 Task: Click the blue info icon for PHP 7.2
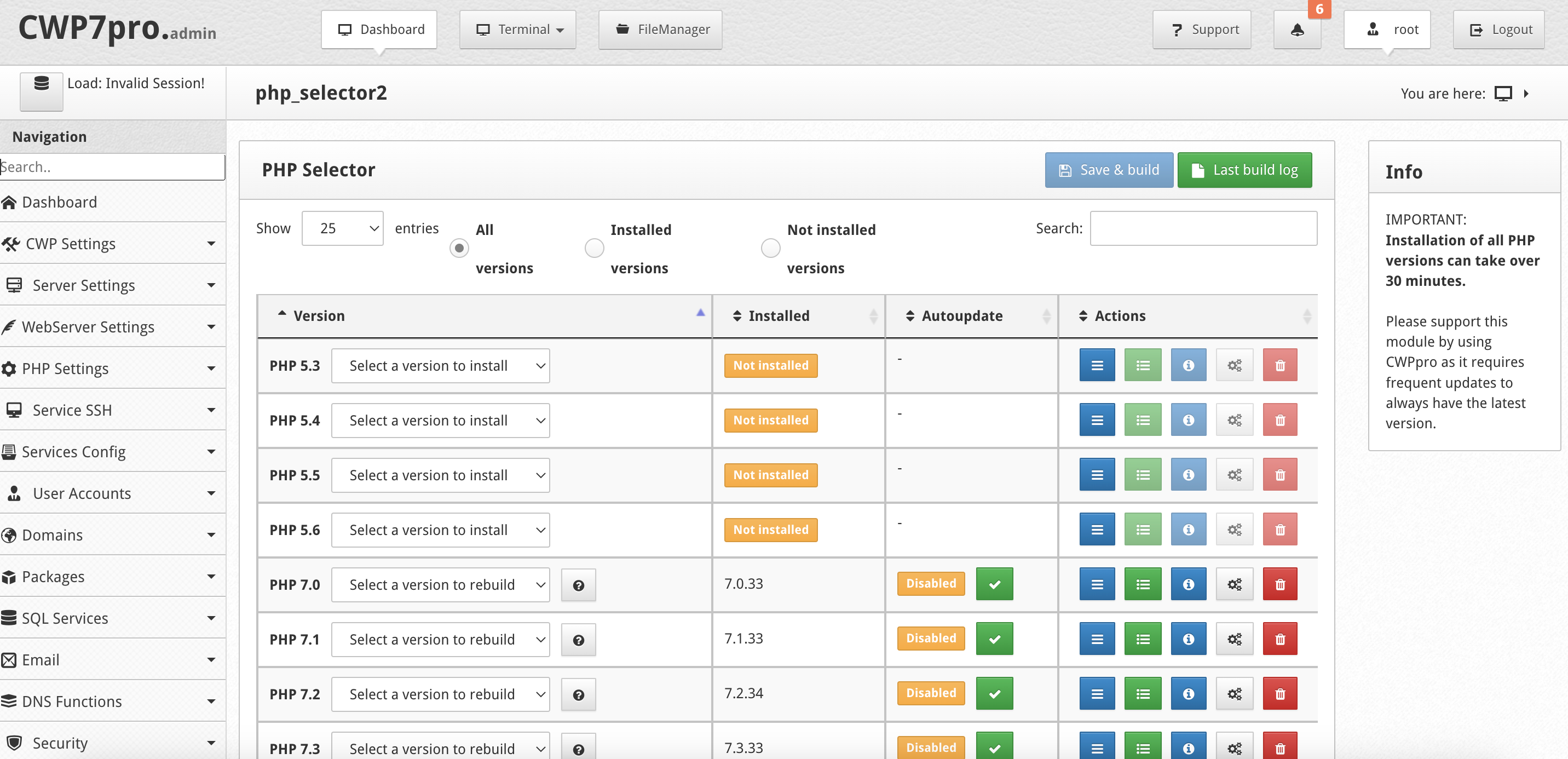1187,694
